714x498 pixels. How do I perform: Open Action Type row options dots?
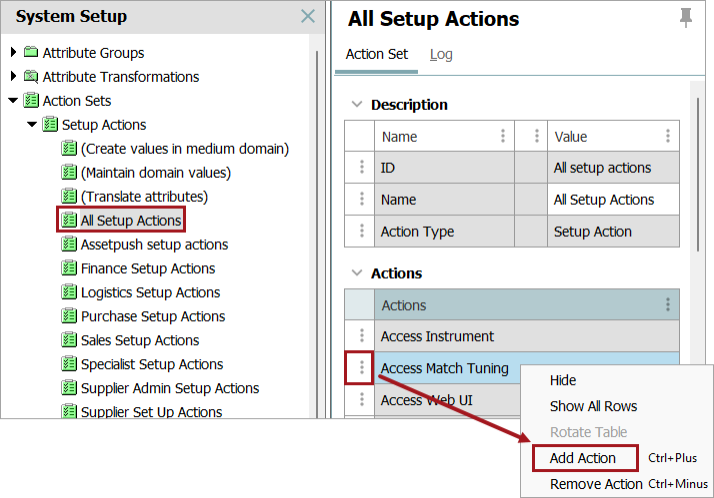tap(362, 231)
